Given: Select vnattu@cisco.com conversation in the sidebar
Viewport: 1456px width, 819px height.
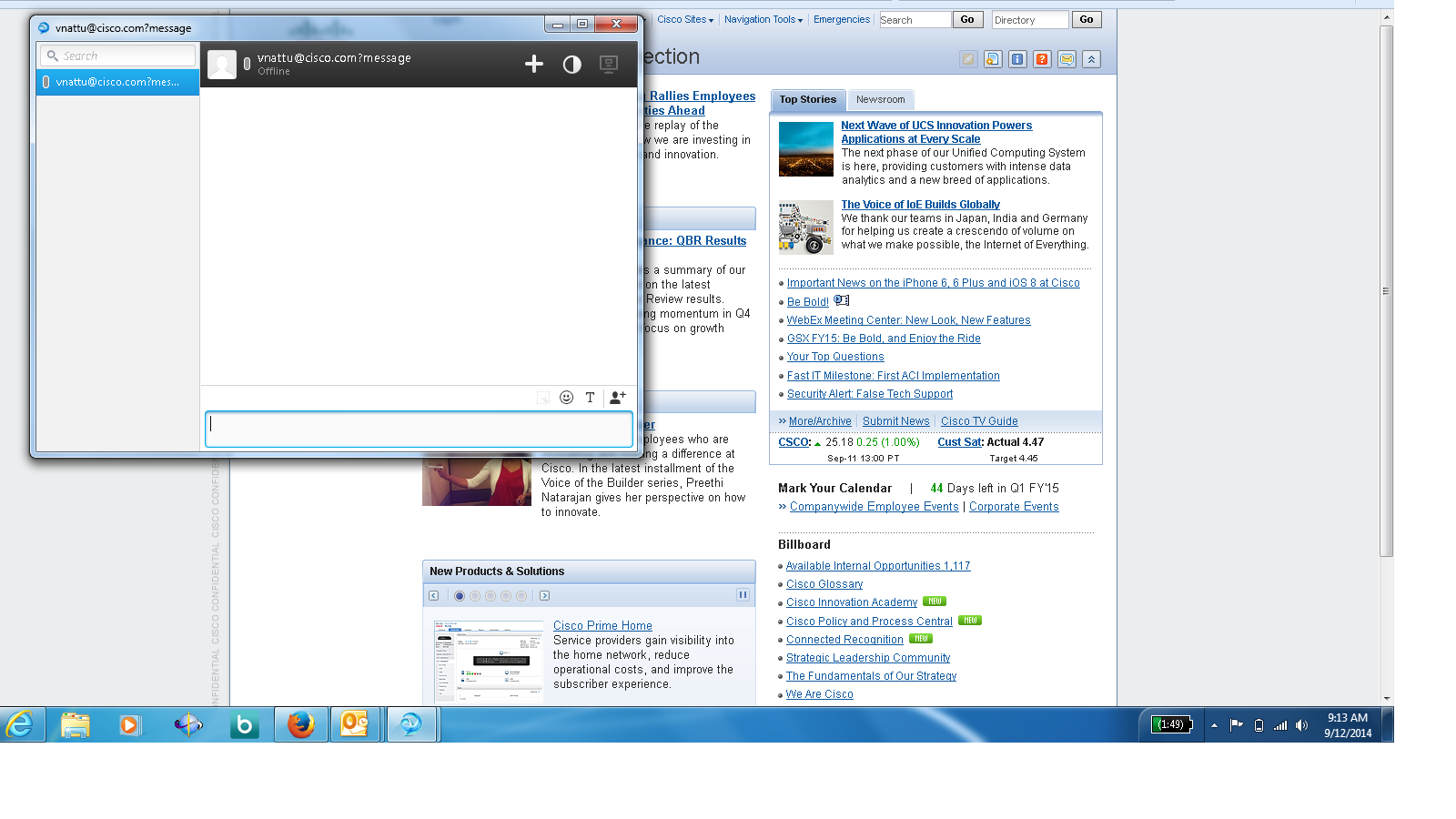Looking at the screenshot, I should pos(117,82).
